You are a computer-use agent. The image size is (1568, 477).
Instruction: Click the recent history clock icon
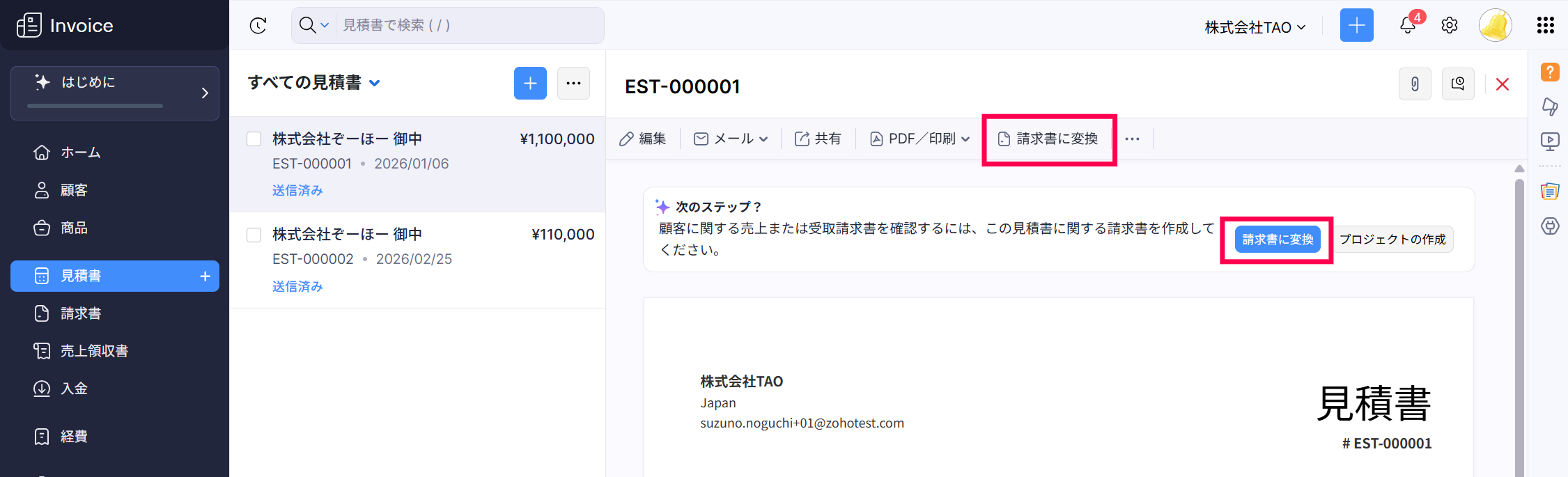click(258, 26)
